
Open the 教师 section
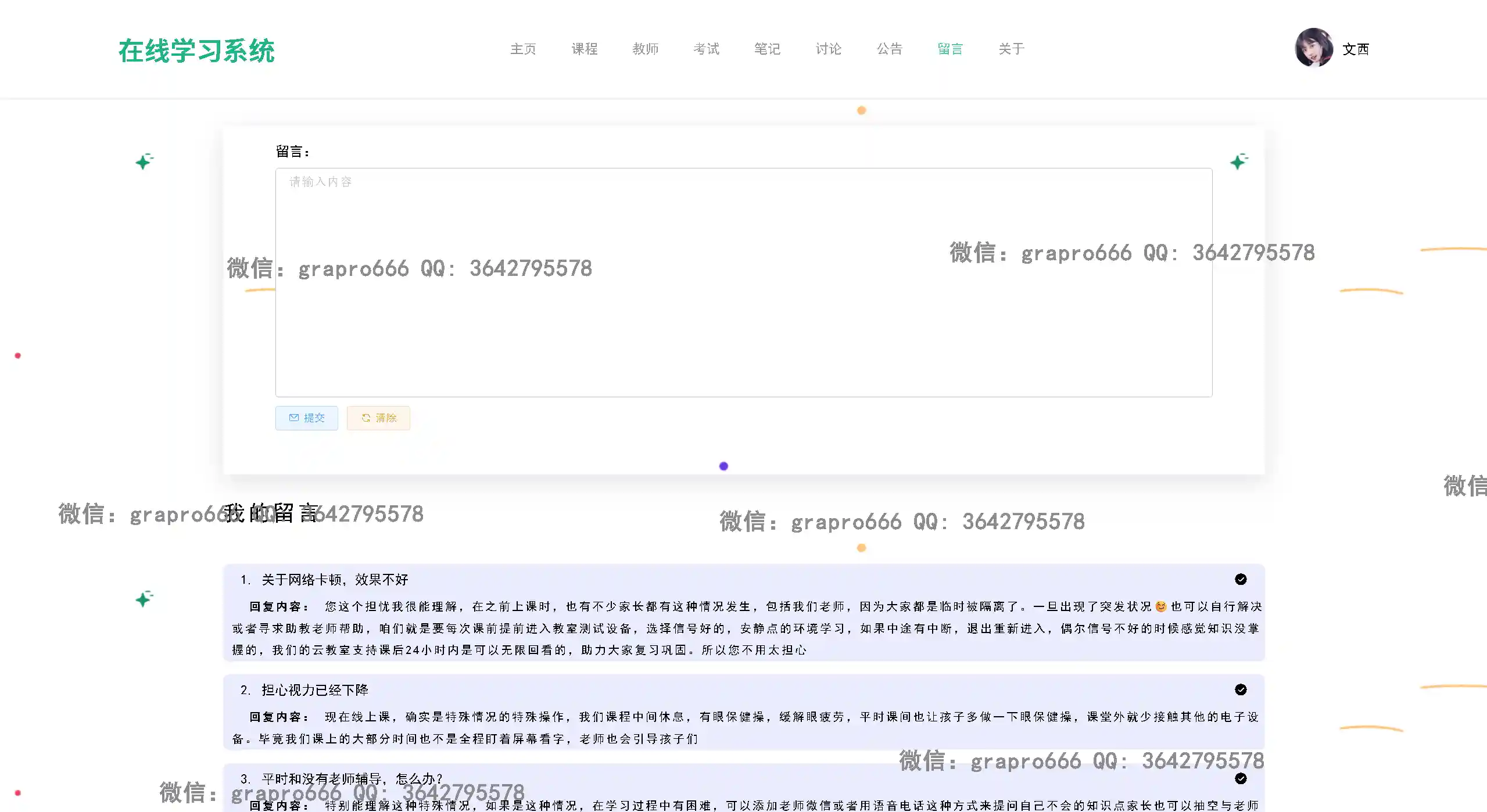click(645, 49)
